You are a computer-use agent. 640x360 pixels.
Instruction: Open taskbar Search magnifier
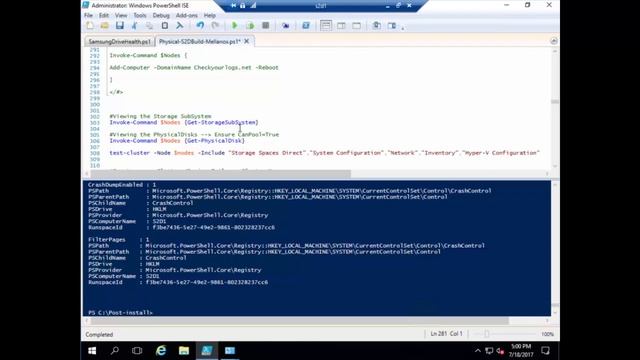pyautogui.click(x=115, y=351)
